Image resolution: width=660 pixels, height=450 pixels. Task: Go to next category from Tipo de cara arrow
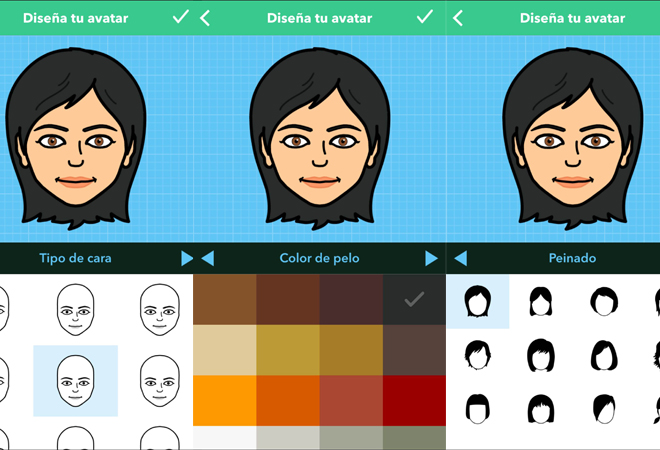pyautogui.click(x=187, y=258)
